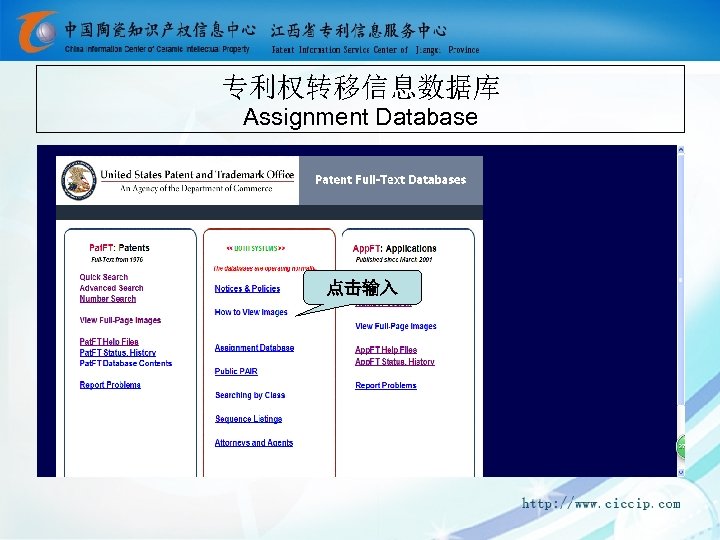Open Attorneys and Agents link
The height and width of the screenshot is (540, 720).
[254, 443]
